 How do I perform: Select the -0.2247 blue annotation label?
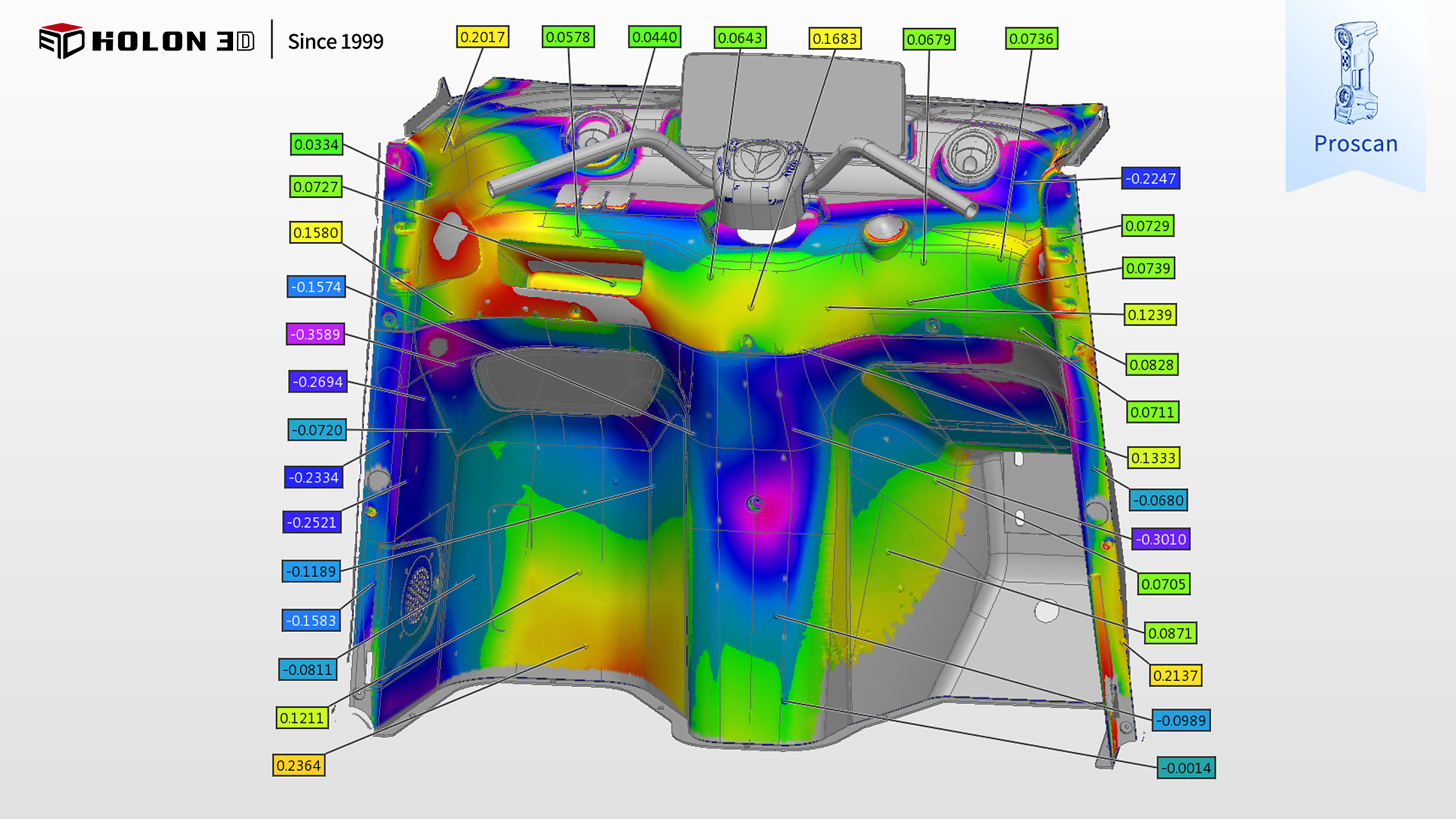1150,178
